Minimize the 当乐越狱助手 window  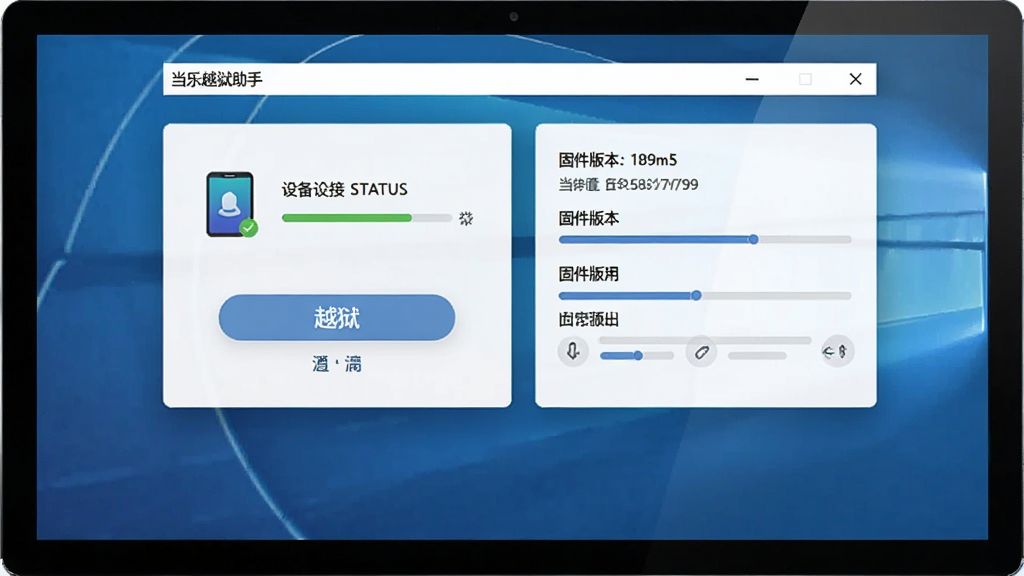pos(752,79)
